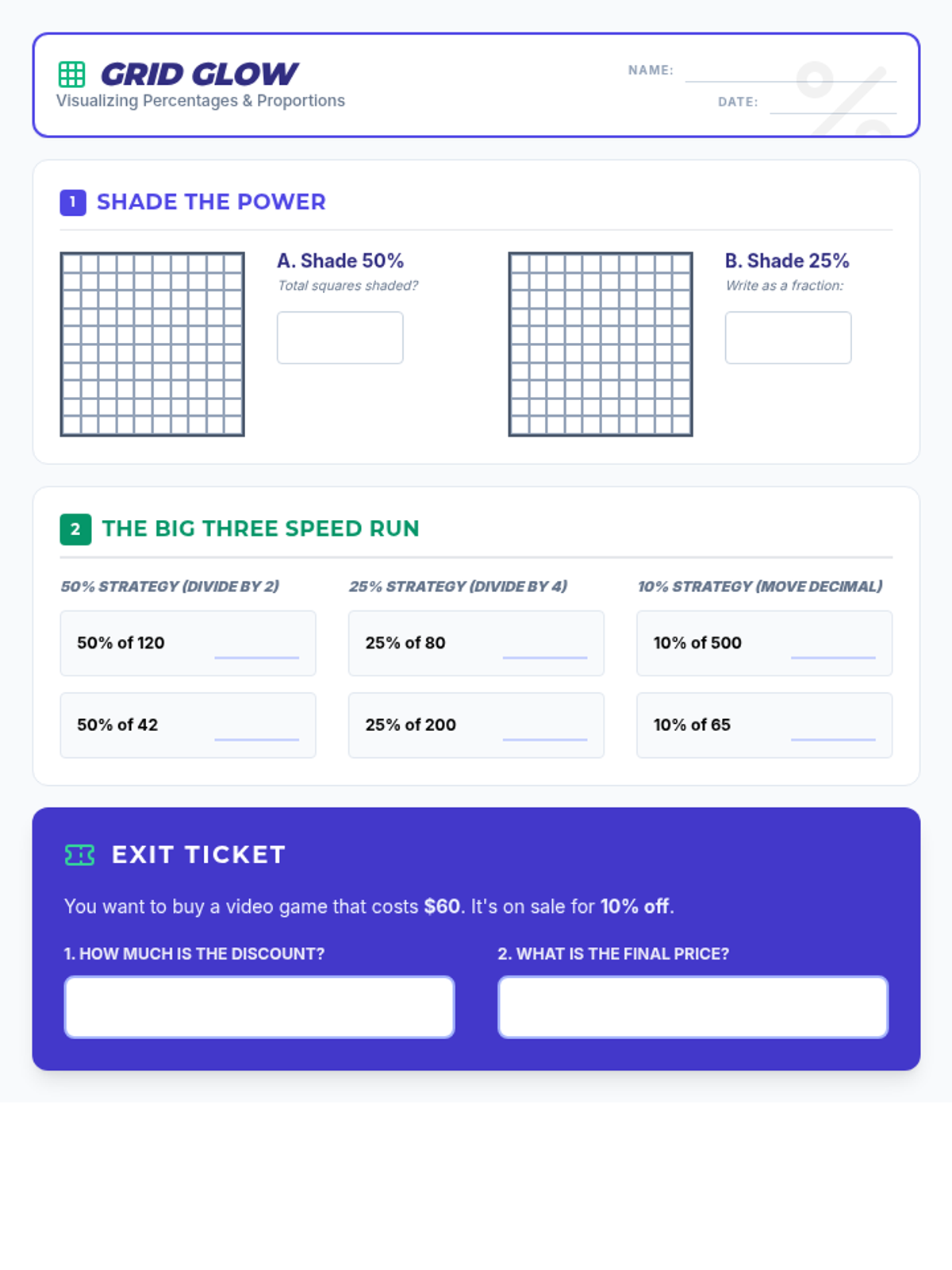Click the Name line in the header
The width and height of the screenshot is (952, 1270).
pos(791,81)
